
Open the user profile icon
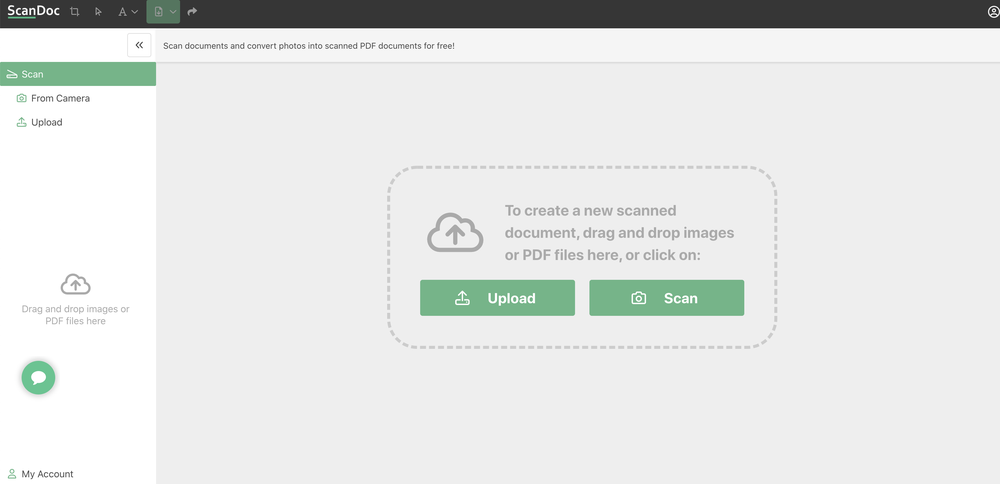point(992,11)
